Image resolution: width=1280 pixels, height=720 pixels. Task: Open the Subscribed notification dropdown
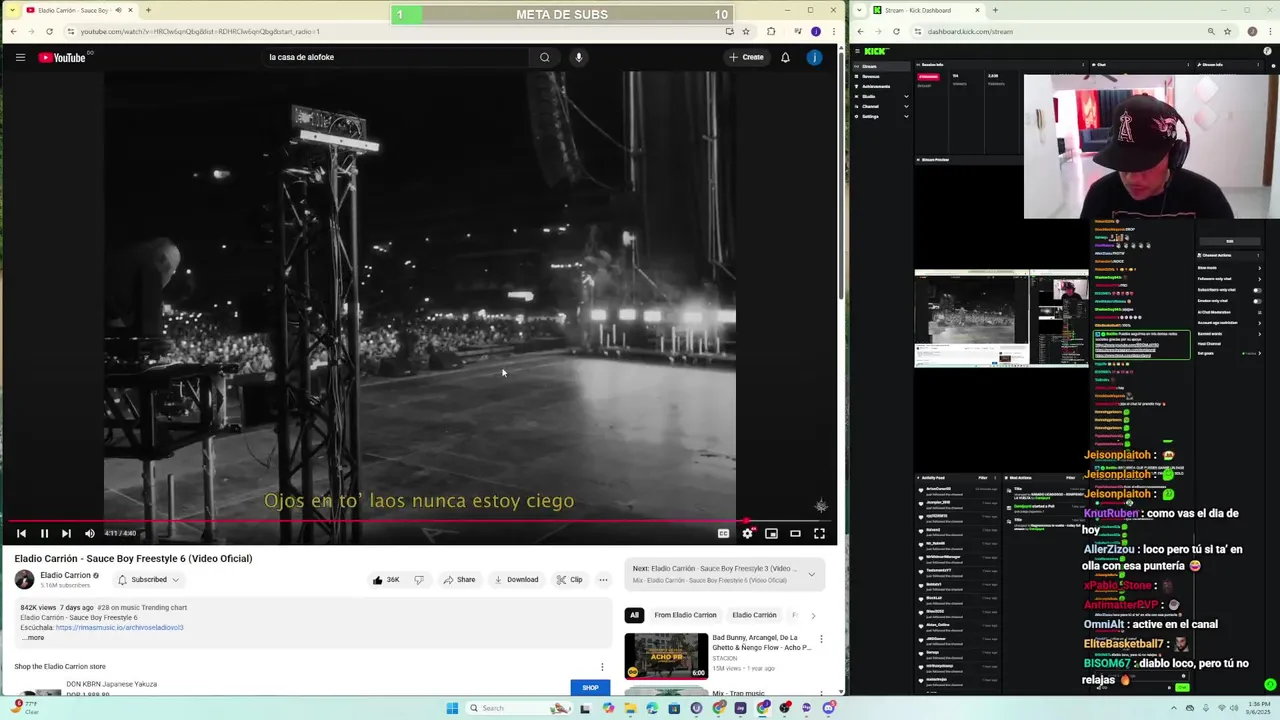pos(148,579)
